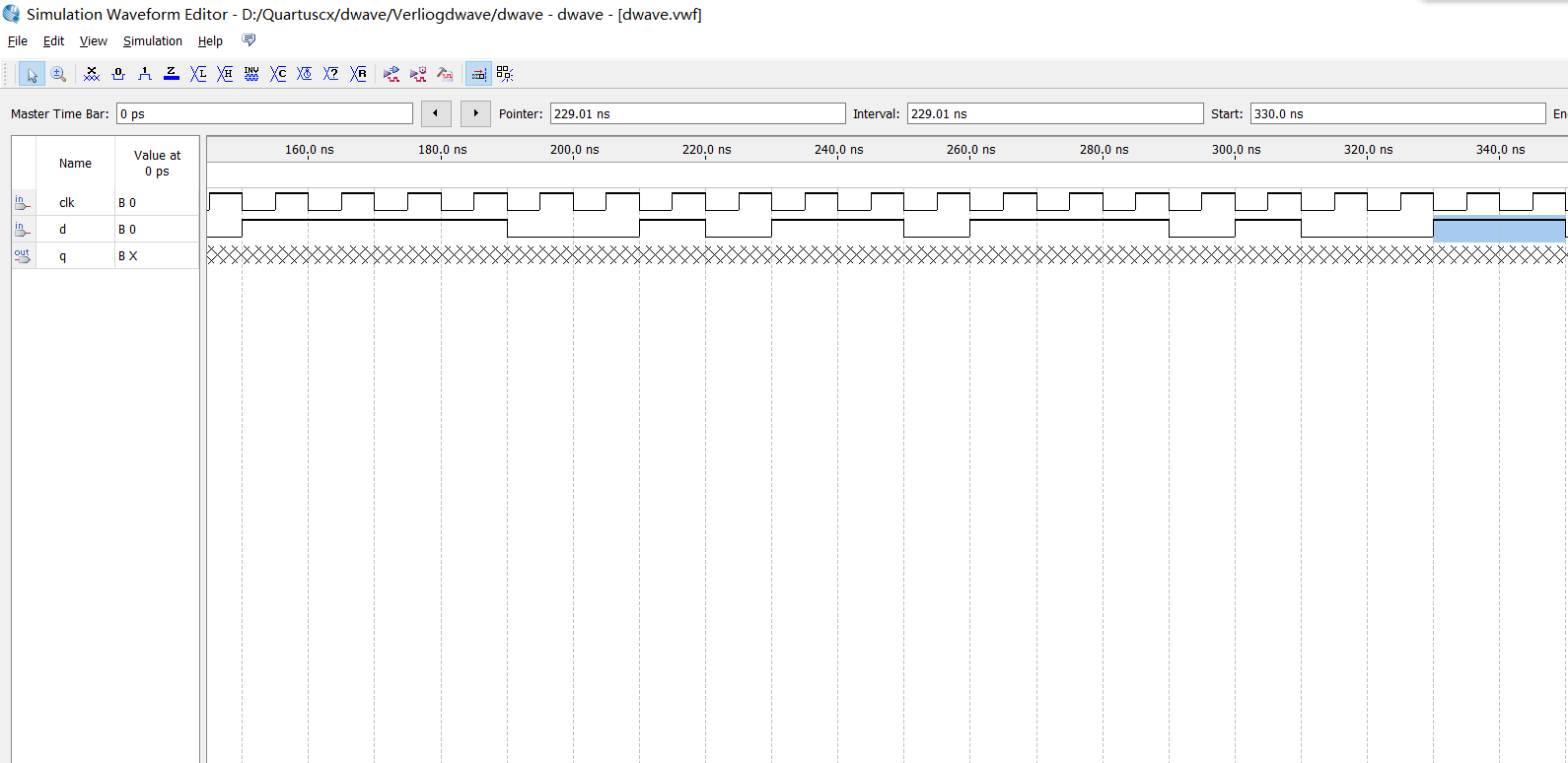Open the View menu
This screenshot has width=1568, height=763.
coord(94,41)
